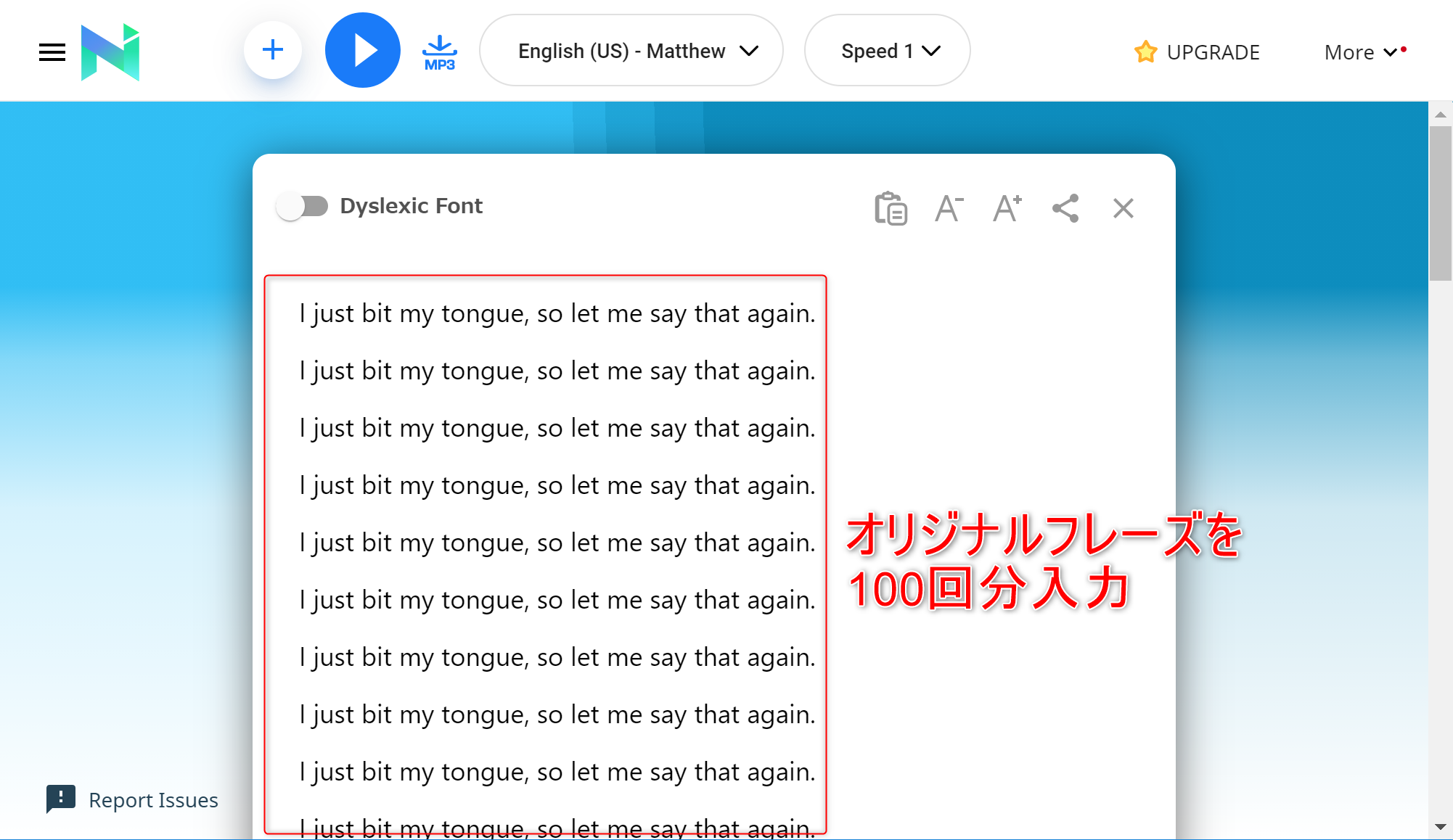Viewport: 1453px width, 840px height.
Task: Click the first line of text in editor
Action: (557, 313)
